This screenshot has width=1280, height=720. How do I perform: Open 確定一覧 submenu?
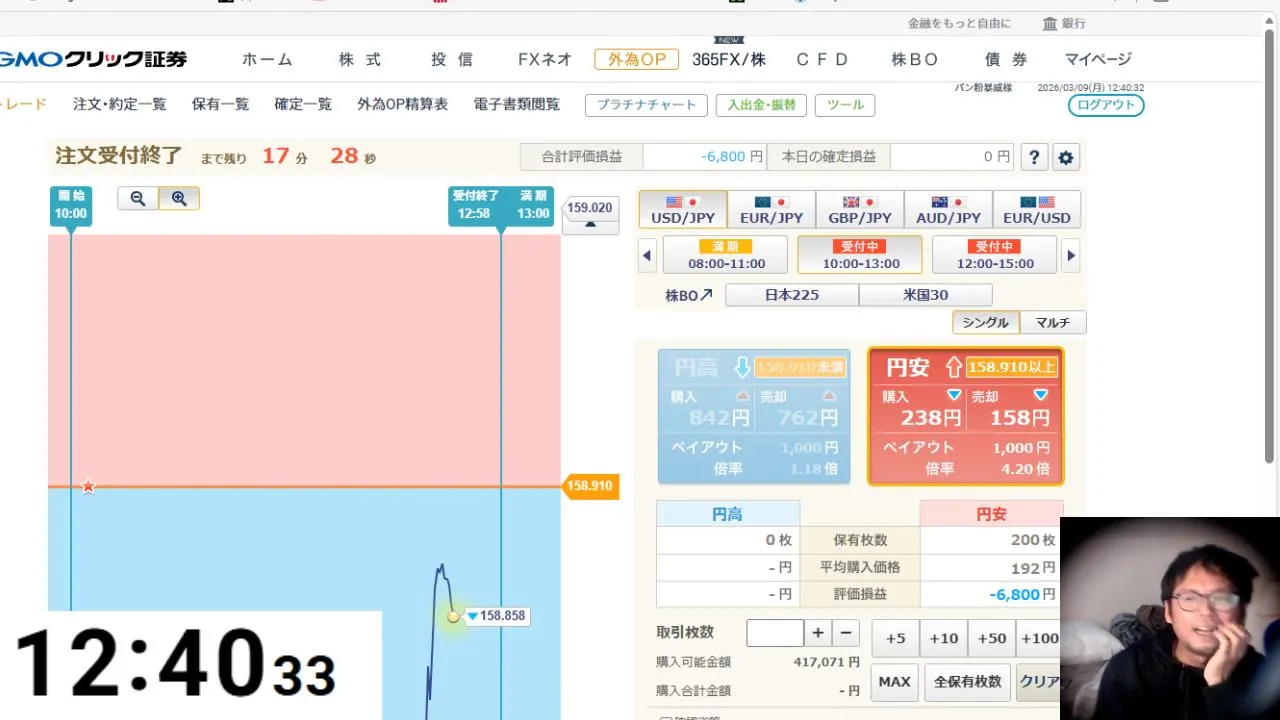point(304,104)
